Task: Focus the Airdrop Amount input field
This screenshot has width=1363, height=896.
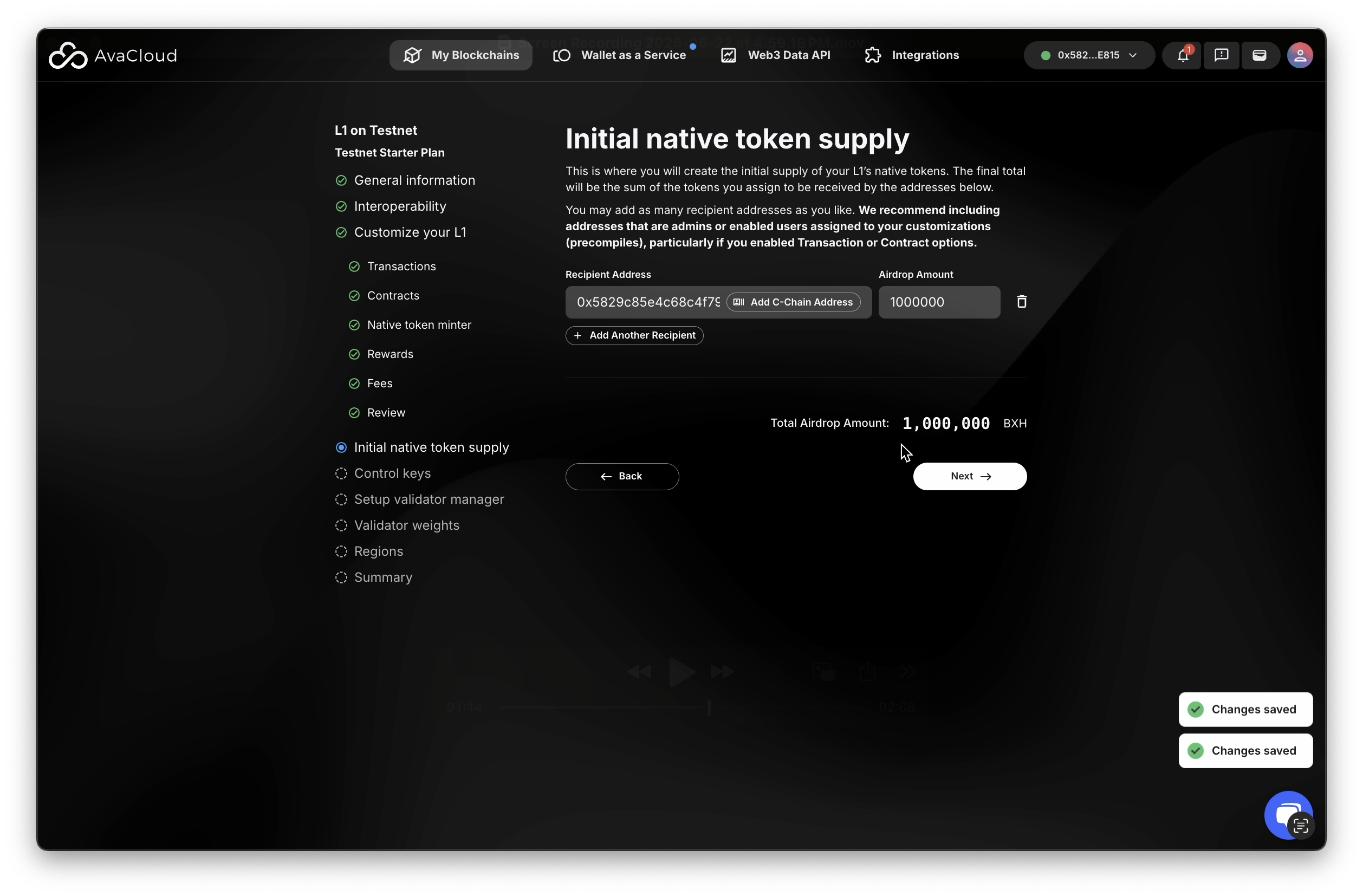Action: click(x=939, y=302)
